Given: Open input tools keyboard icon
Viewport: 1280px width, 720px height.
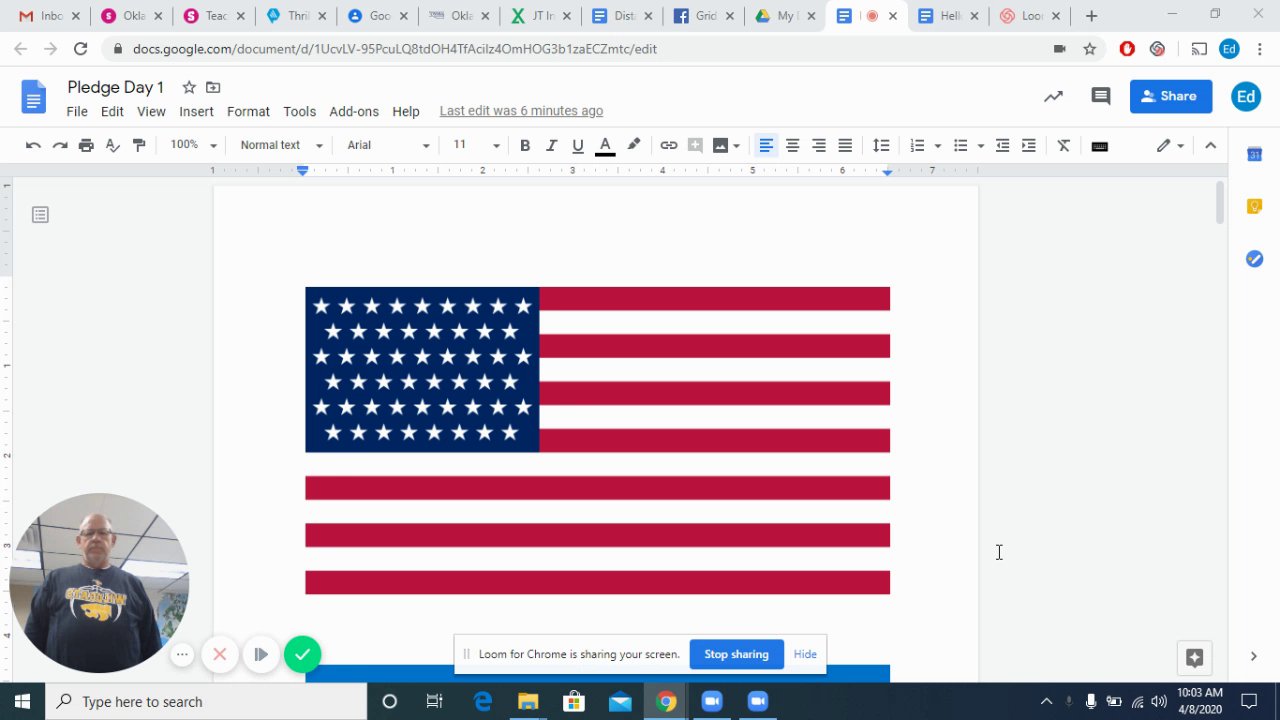Looking at the screenshot, I should 1100,145.
